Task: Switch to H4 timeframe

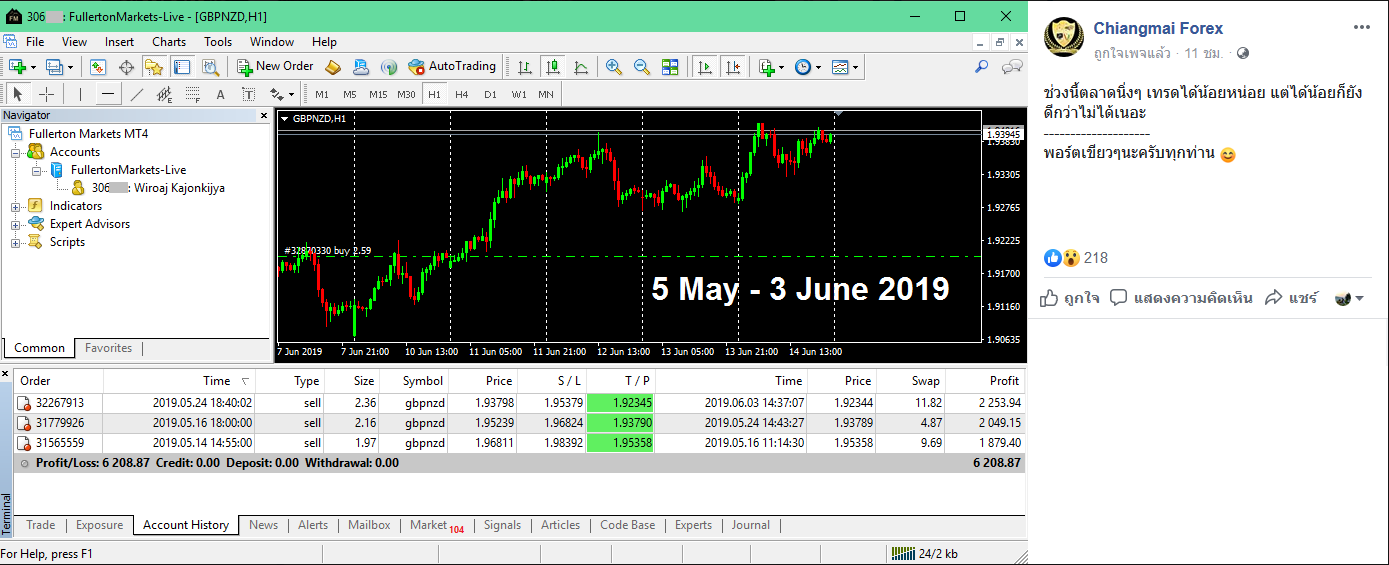Action: point(461,95)
